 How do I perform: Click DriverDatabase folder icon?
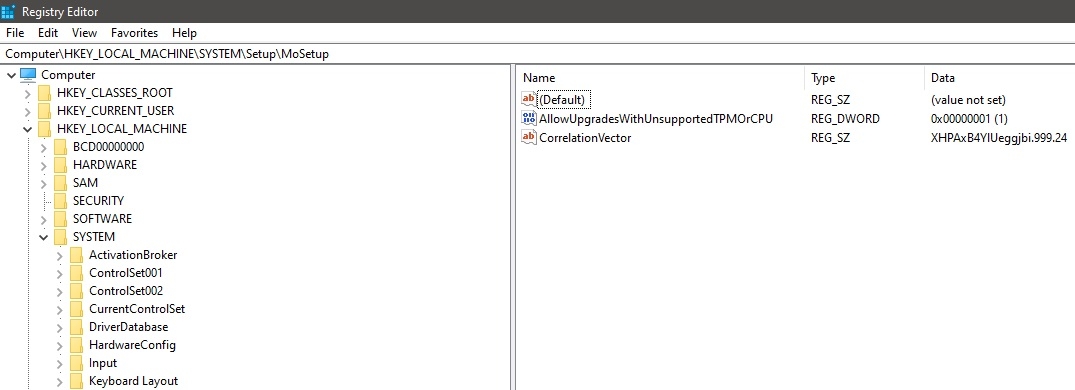point(77,327)
